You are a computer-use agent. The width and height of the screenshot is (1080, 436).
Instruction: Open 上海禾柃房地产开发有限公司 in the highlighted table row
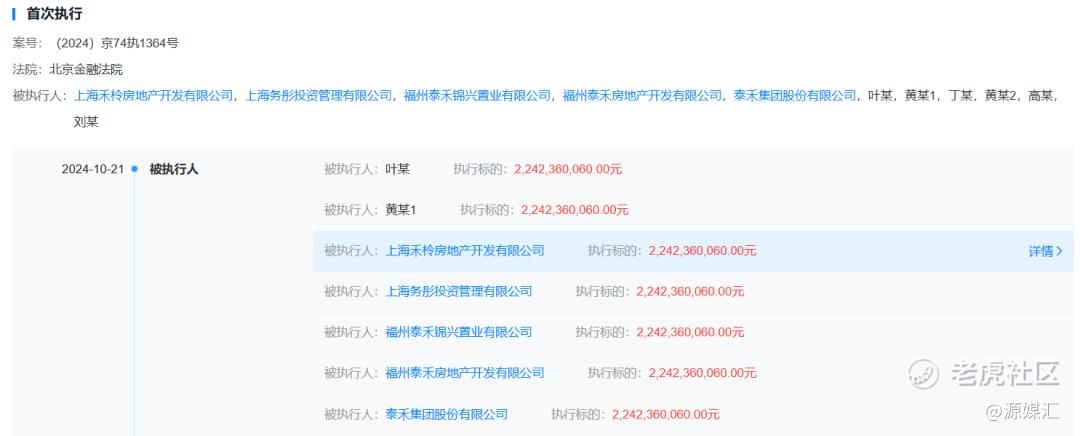(465, 251)
